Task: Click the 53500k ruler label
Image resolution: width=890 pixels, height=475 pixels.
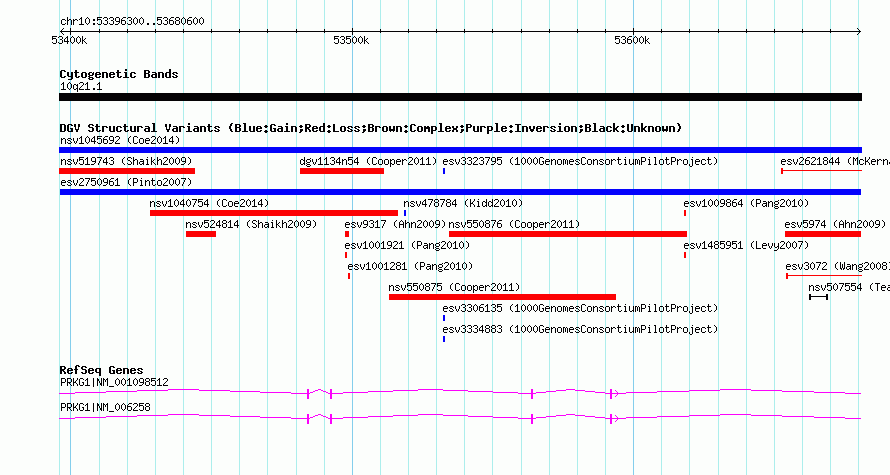Action: 351,40
